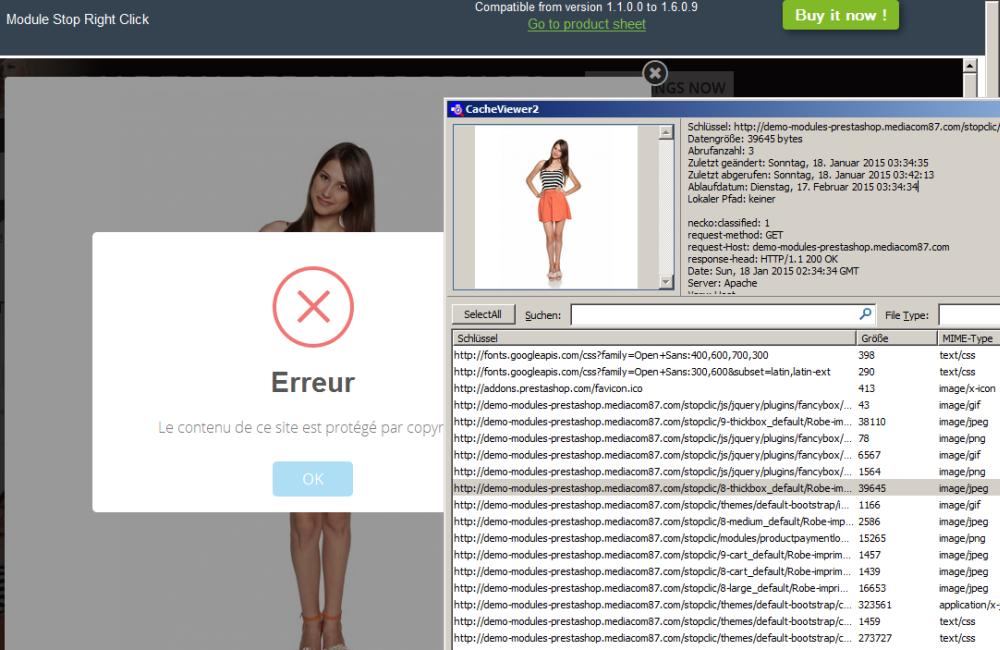The image size is (1000, 650).
Task: Select the productpaymentlo row sized 15265
Action: (726, 538)
